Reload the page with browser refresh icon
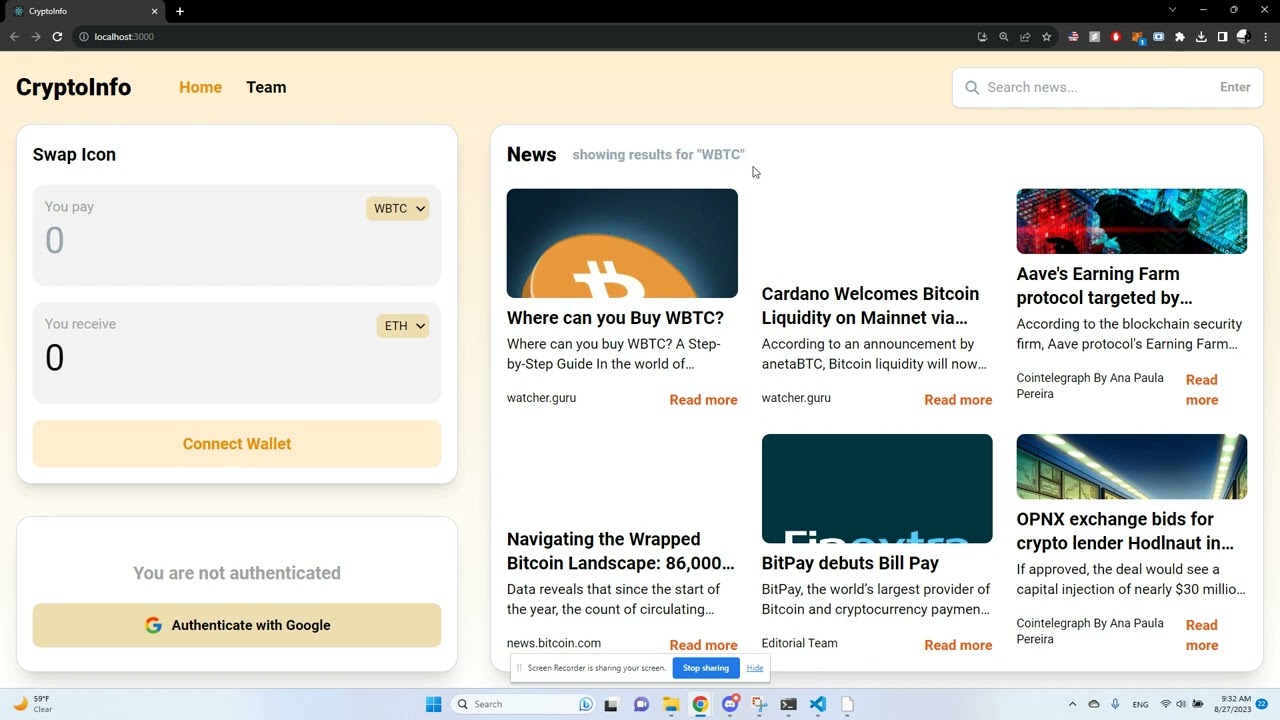The height and width of the screenshot is (720, 1280). pyautogui.click(x=57, y=37)
